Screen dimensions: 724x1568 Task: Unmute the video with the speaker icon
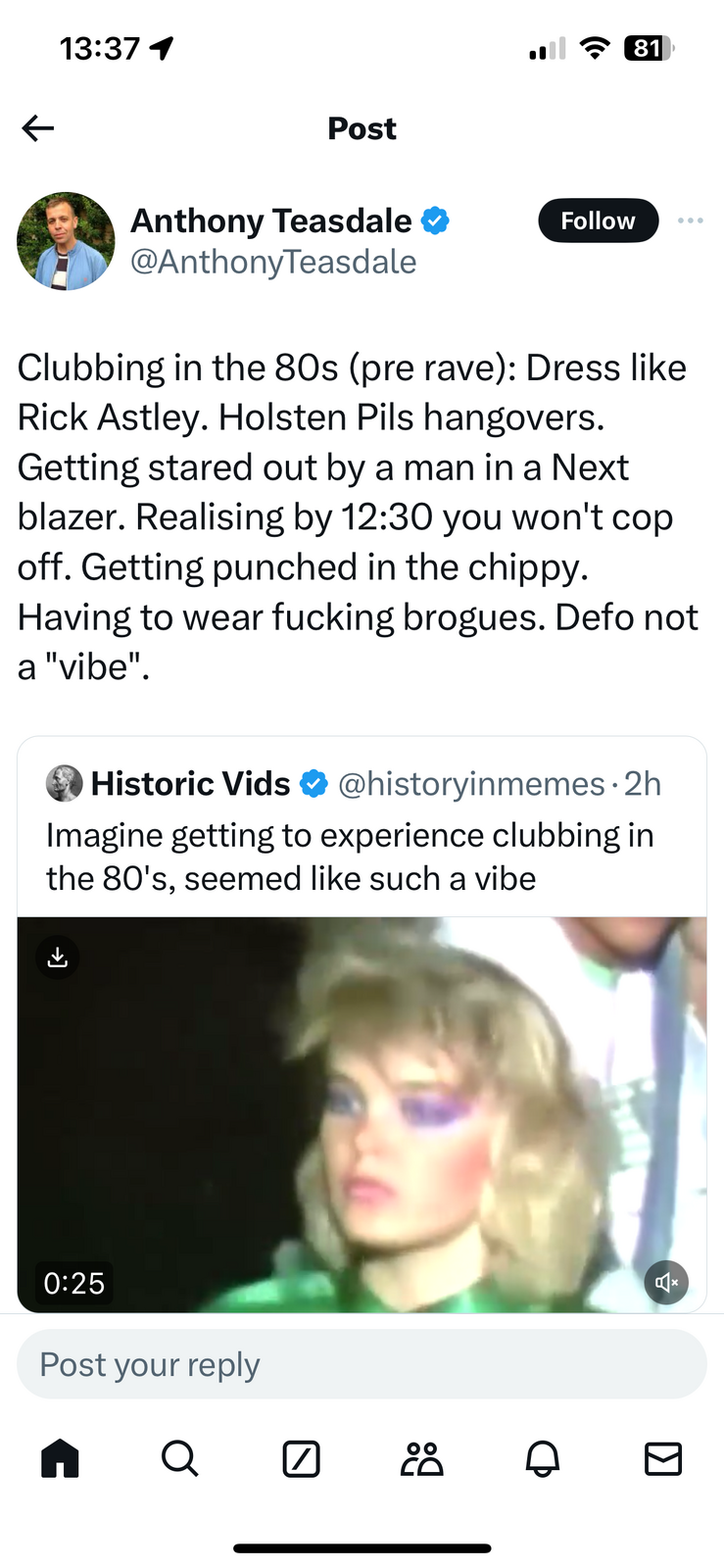666,1282
